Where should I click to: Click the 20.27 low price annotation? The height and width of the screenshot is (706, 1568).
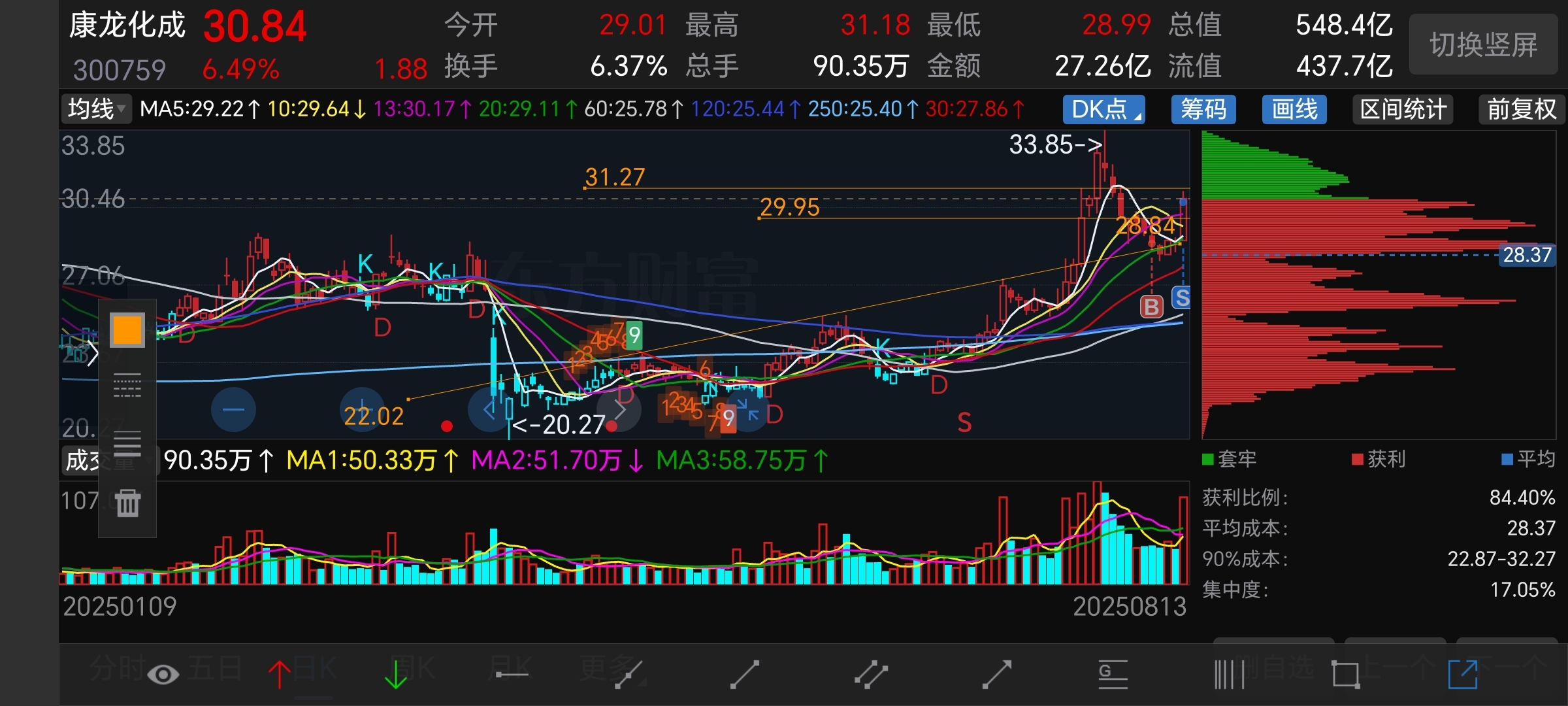click(559, 426)
